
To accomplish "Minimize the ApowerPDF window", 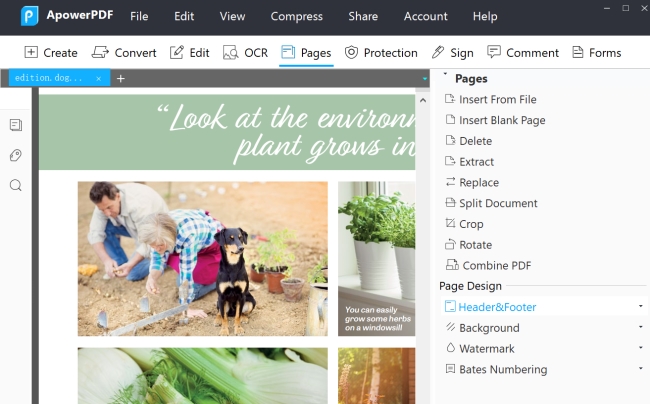I will [x=607, y=8].
